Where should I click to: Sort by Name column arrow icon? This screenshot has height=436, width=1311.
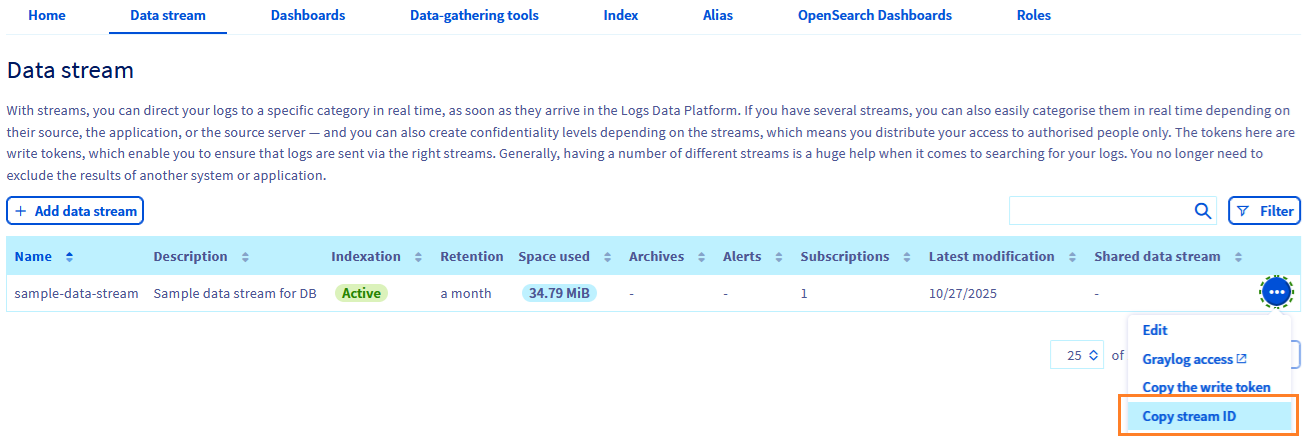click(x=69, y=257)
